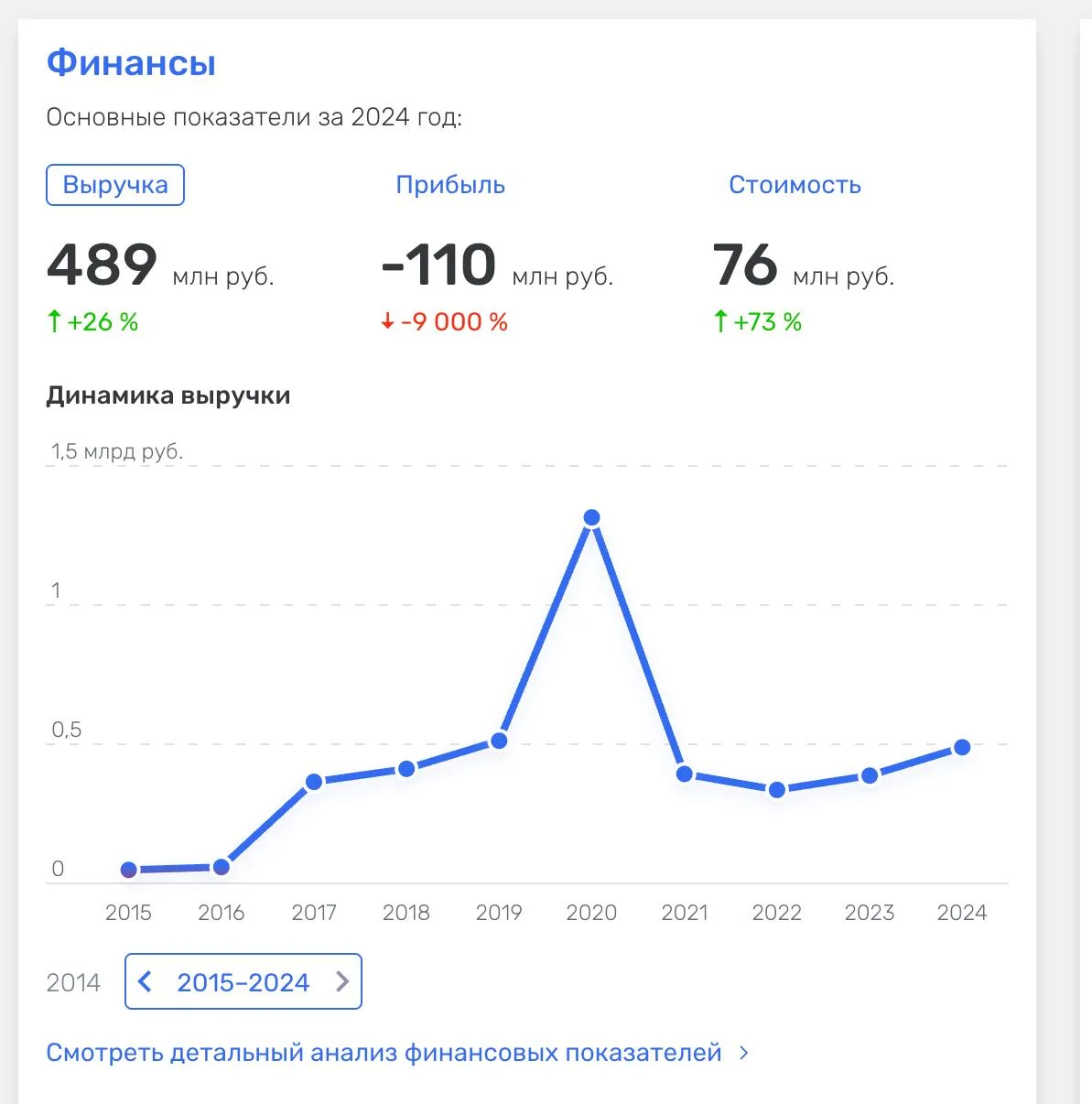
Task: Select the 2023 data point on chart
Action: tap(870, 776)
